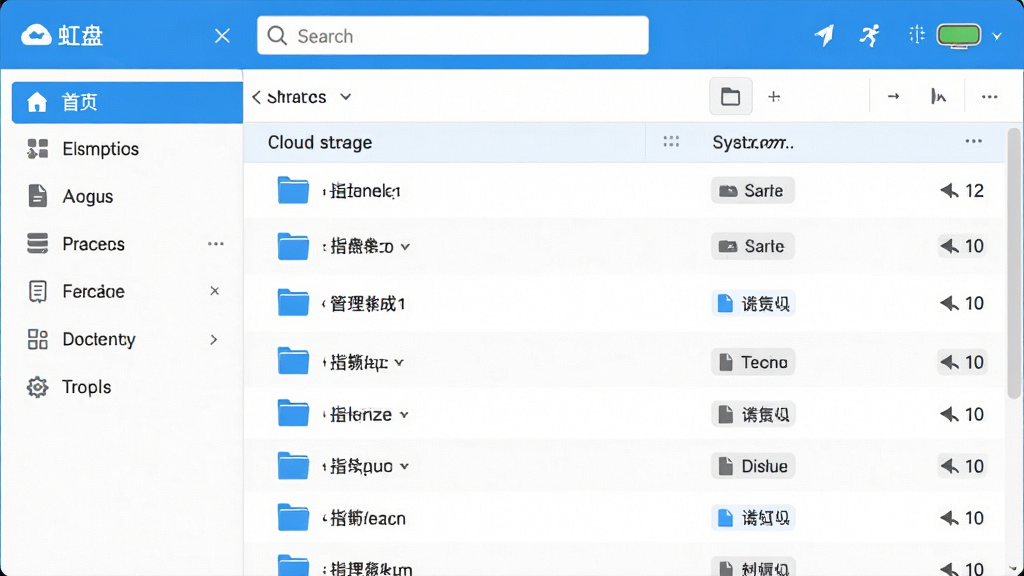Click the vertical scrollbar of the file list
Image resolution: width=1024 pixels, height=576 pixels.
coord(1014,263)
